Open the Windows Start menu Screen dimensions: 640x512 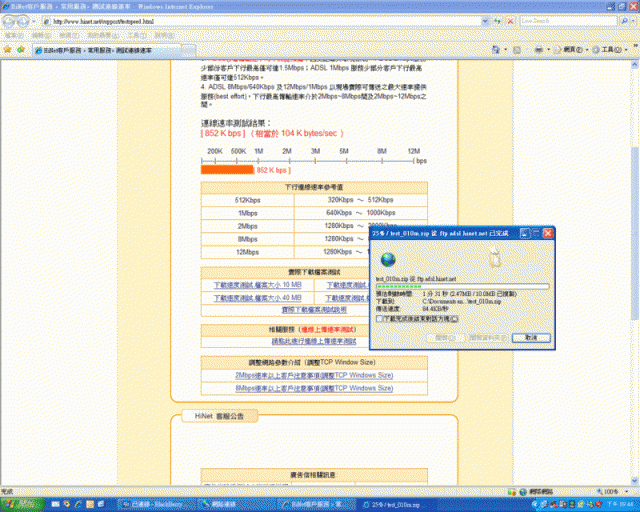pos(22,505)
